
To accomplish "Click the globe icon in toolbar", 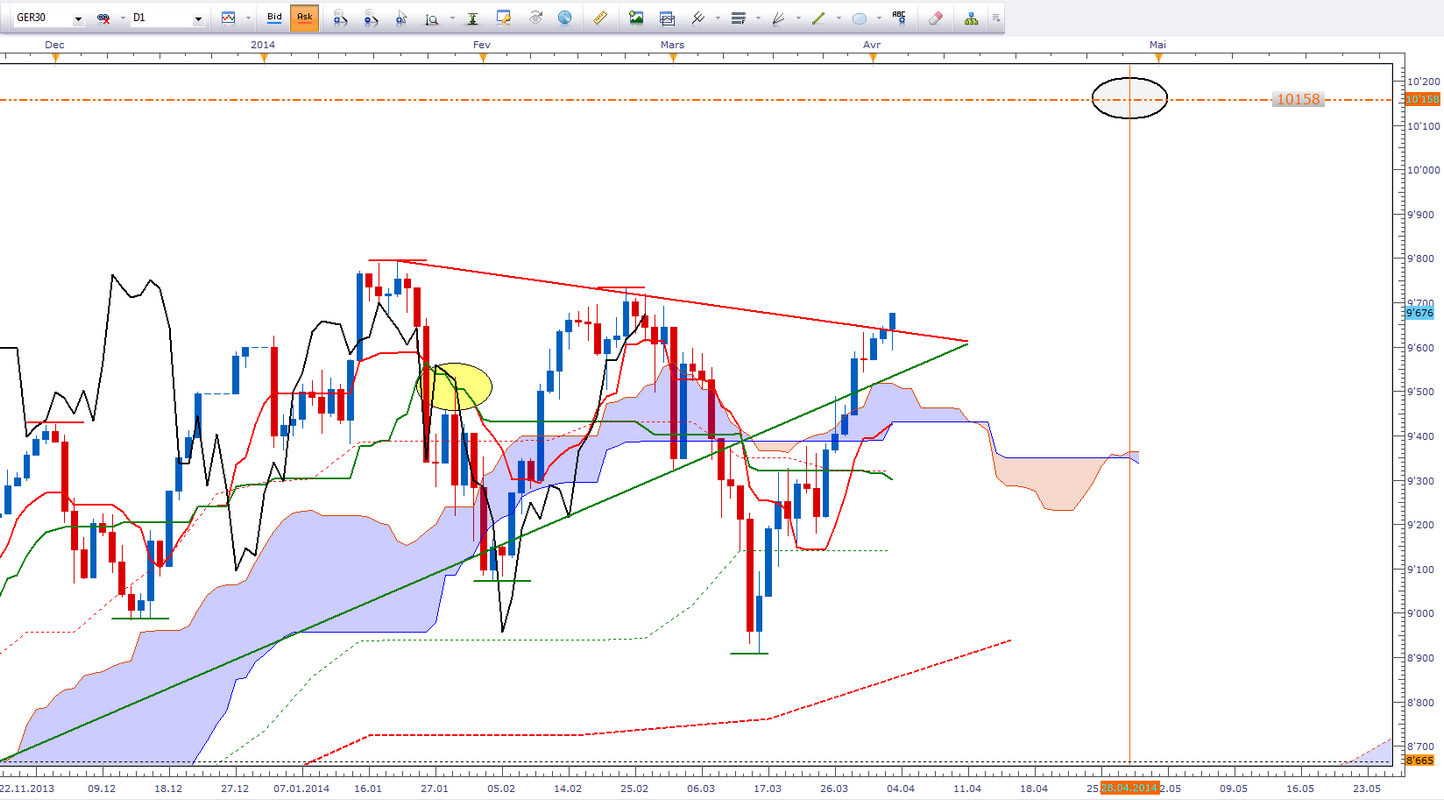I will coord(565,18).
